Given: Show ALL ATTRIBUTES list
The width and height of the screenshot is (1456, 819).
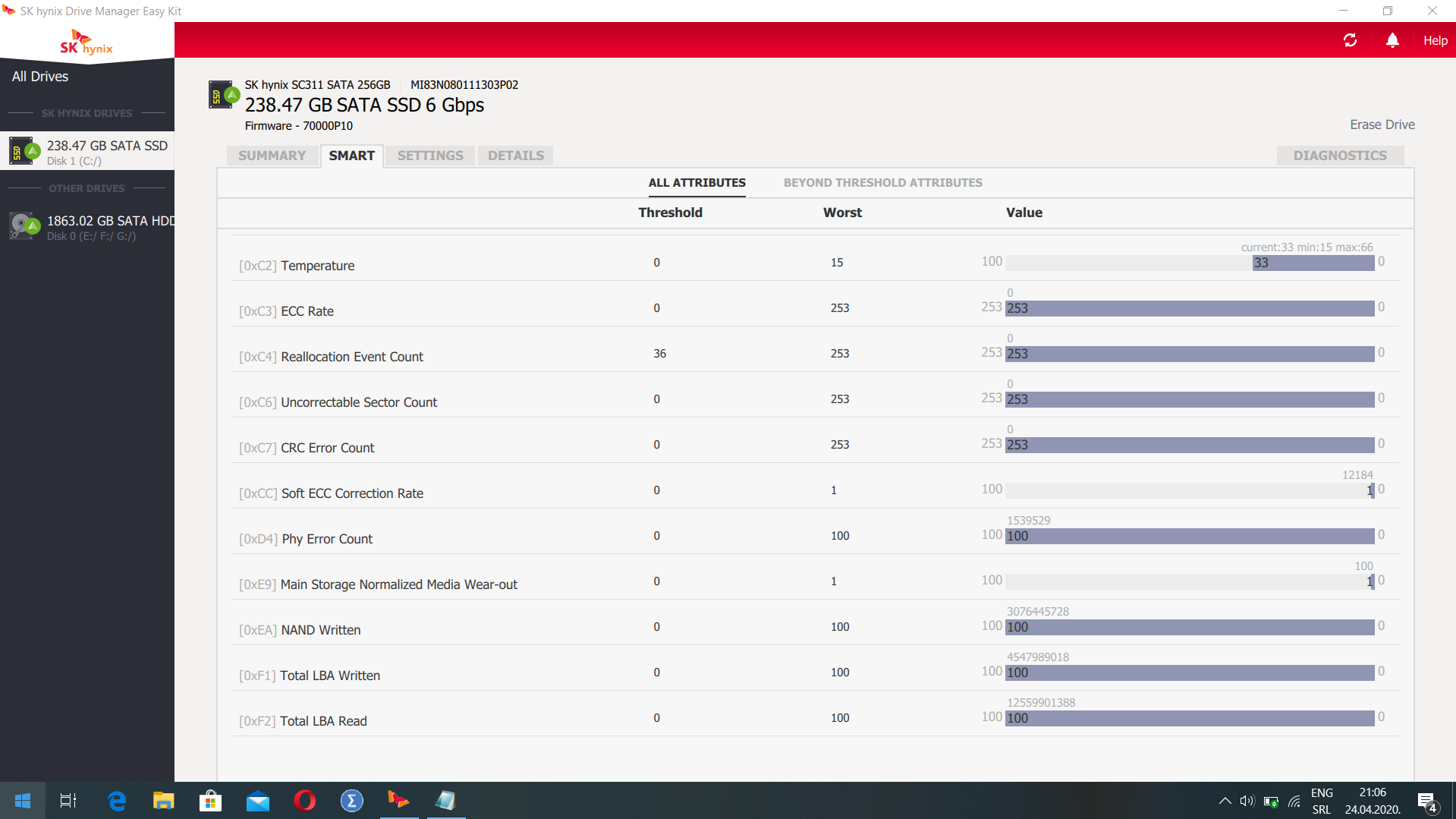Looking at the screenshot, I should tap(697, 183).
